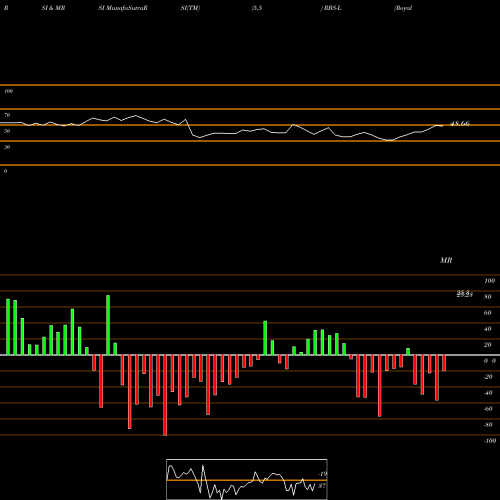Click the RSI axis label 70
The height and width of the screenshot is (500, 500).
7,115
